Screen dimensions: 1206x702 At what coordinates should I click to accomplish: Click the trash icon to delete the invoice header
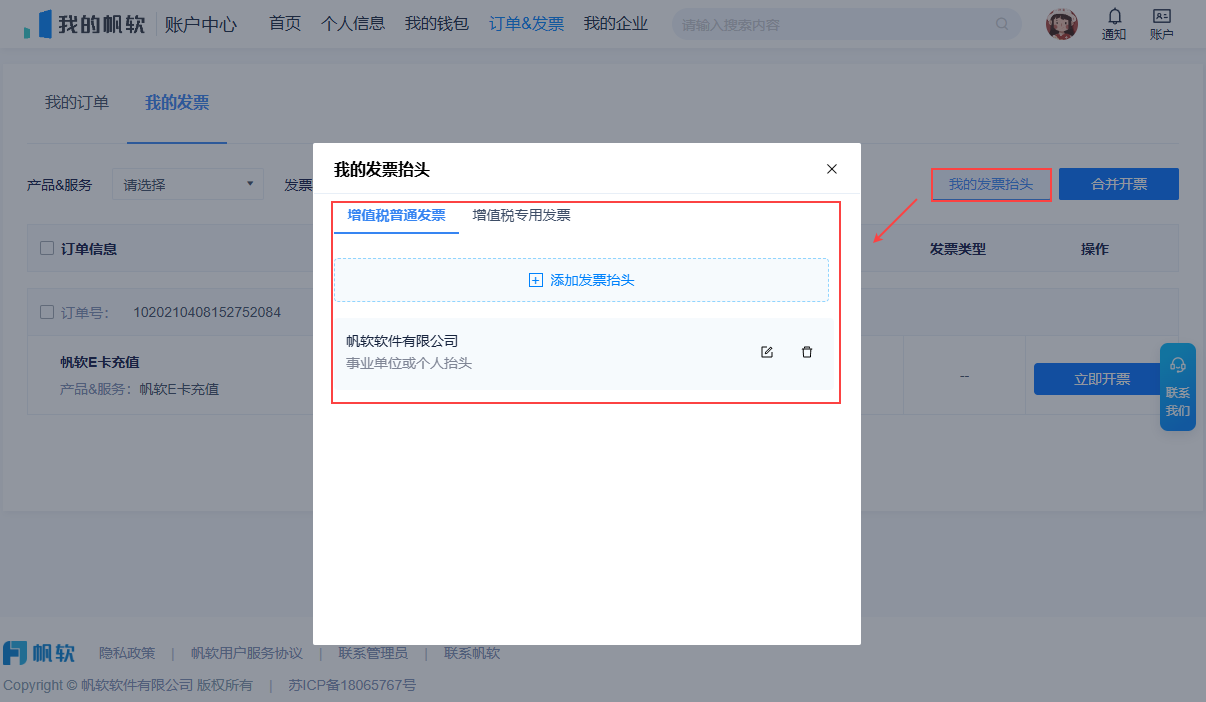(807, 352)
